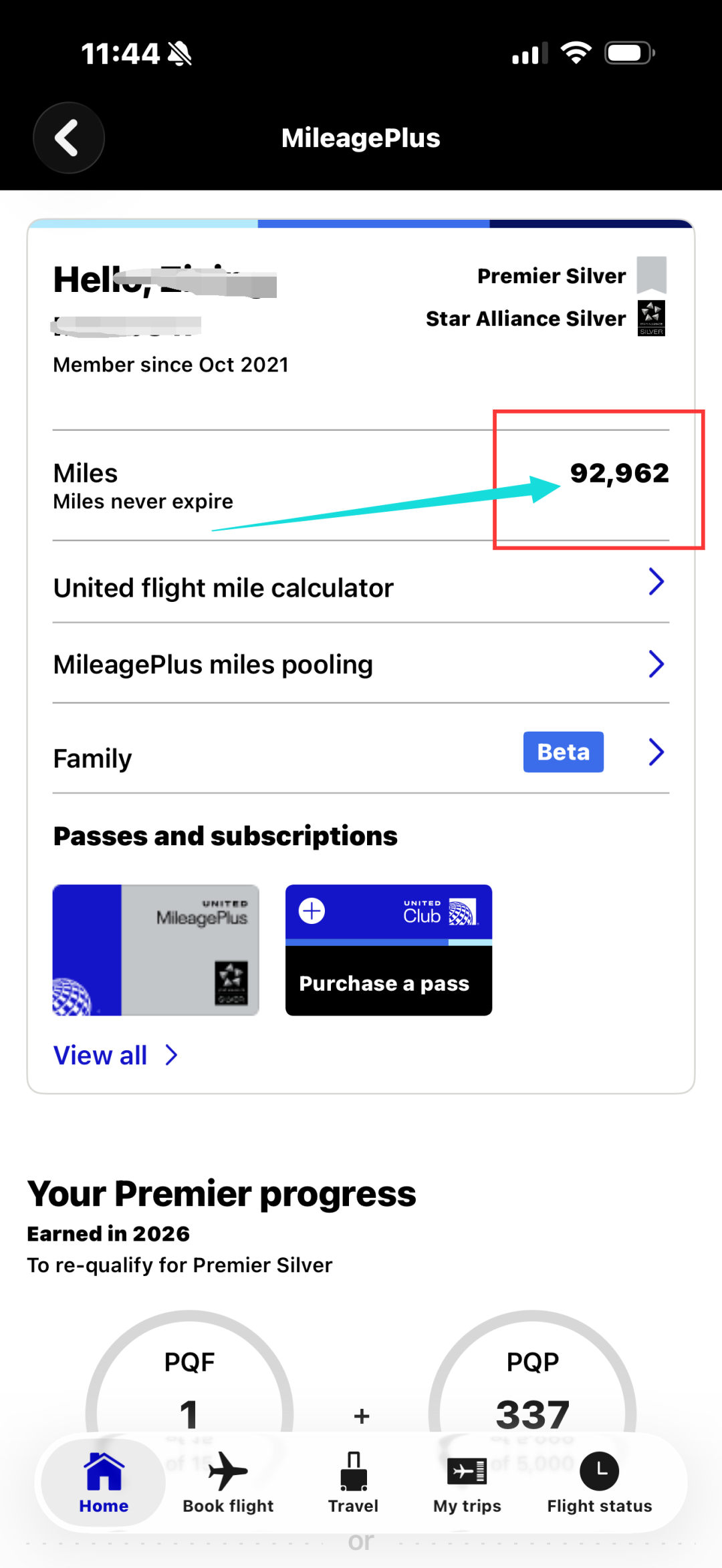Click Purchase a pass button
This screenshot has width=722, height=1568.
[x=388, y=983]
